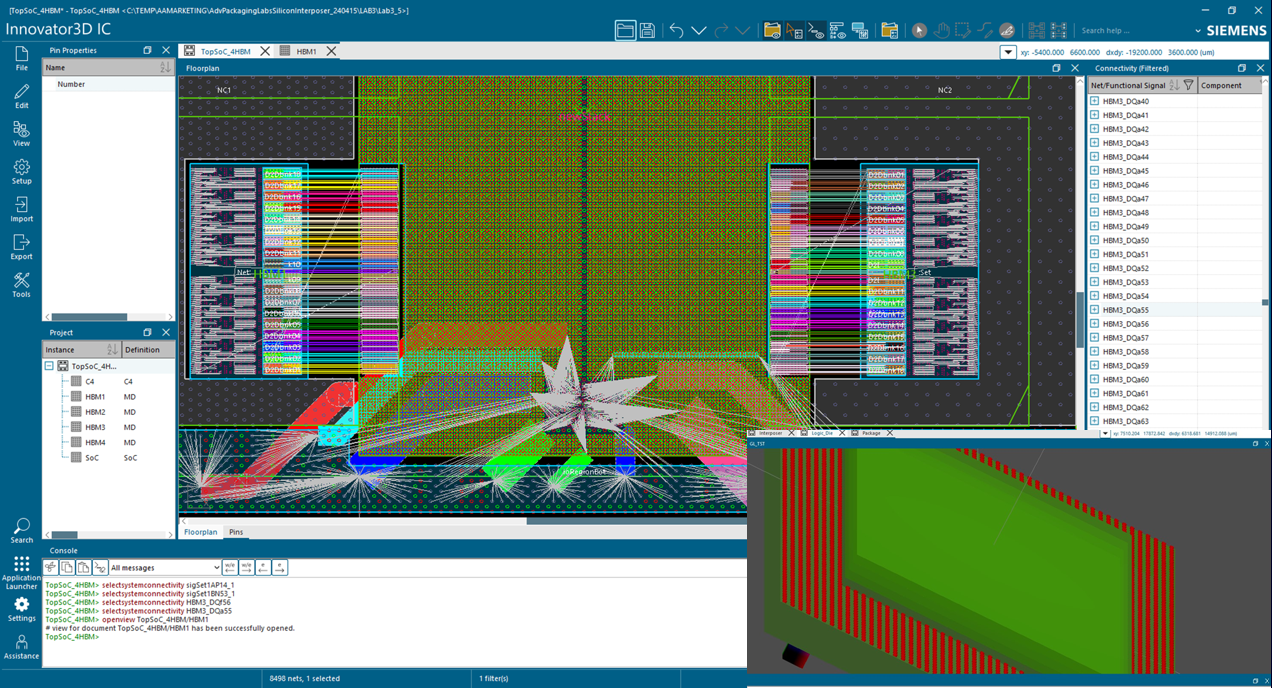Switch to the HBM1 document tab
Viewport: 1272px width, 688px height.
pyautogui.click(x=306, y=51)
